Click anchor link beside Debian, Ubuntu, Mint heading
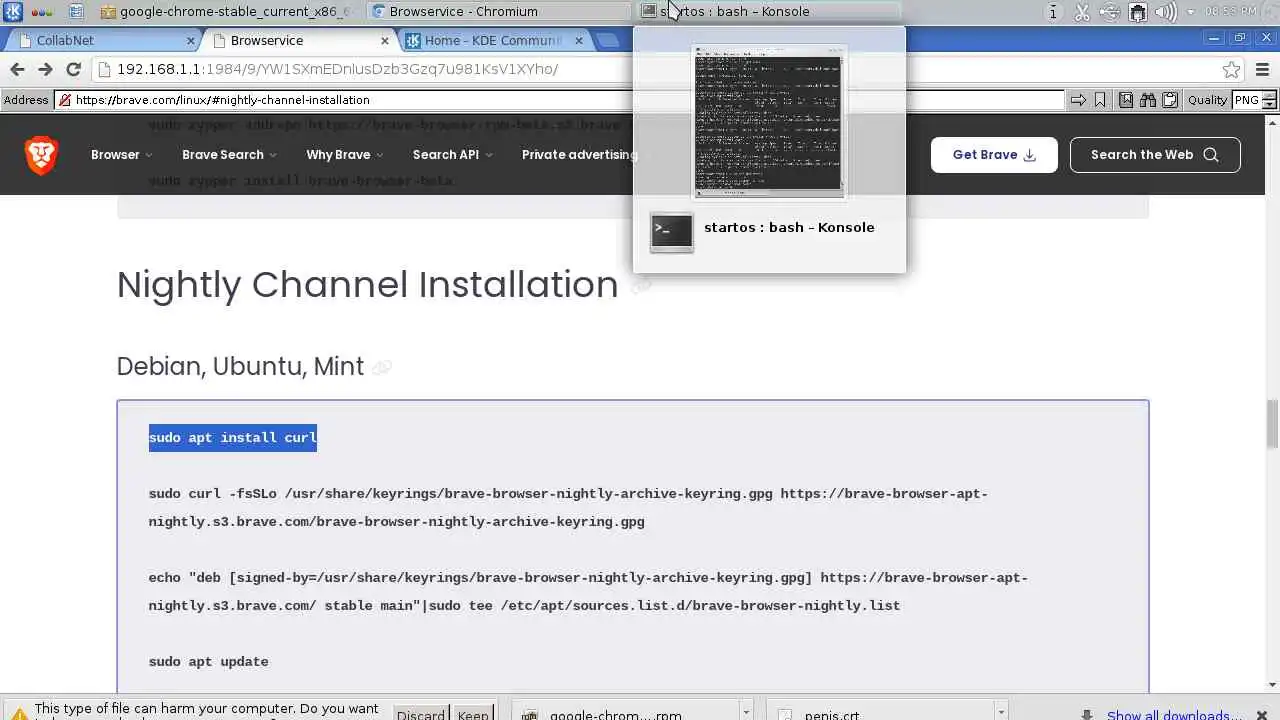The height and width of the screenshot is (720, 1280). [381, 368]
